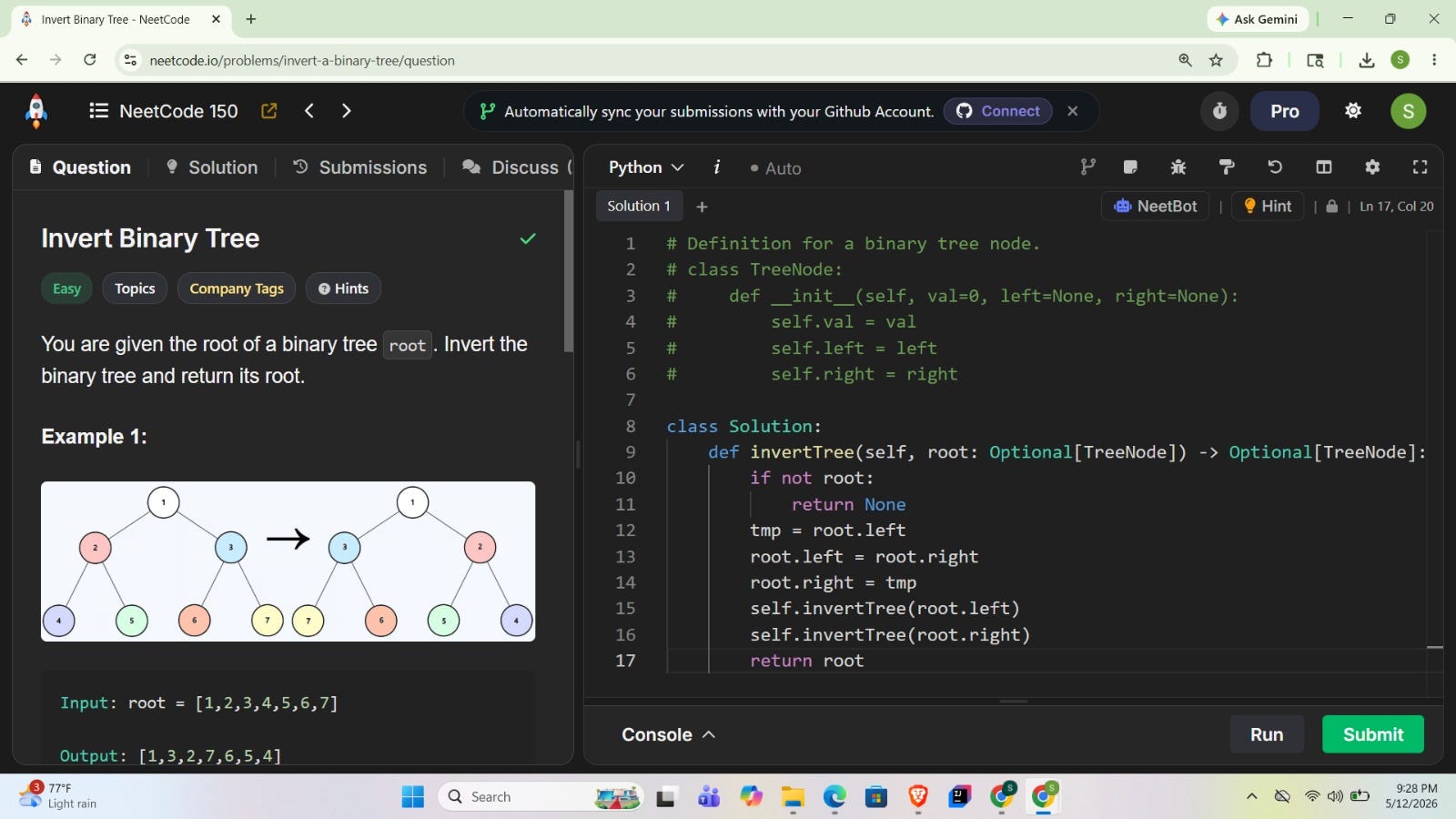Screen dimensions: 1456x819
Task: Open Microsoft Edge from taskbar
Action: point(834,797)
